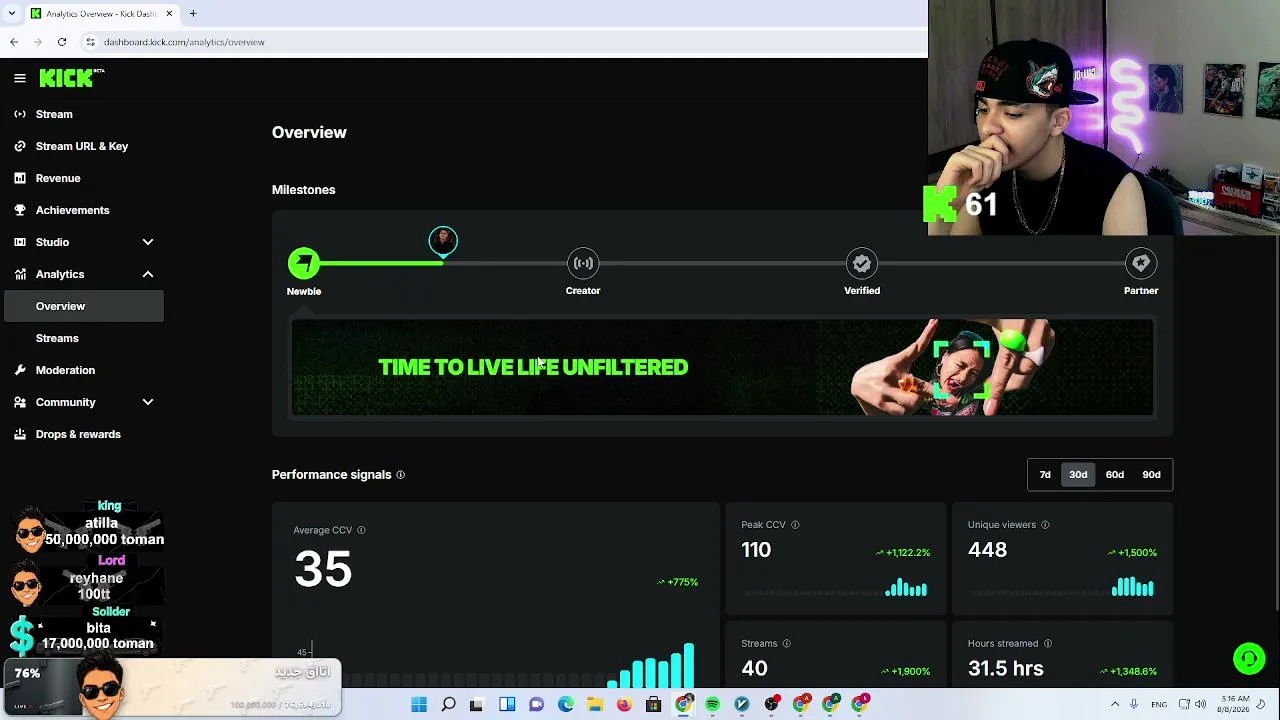Viewport: 1280px width, 720px height.
Task: Expand the Community sidebar section
Action: click(x=148, y=402)
